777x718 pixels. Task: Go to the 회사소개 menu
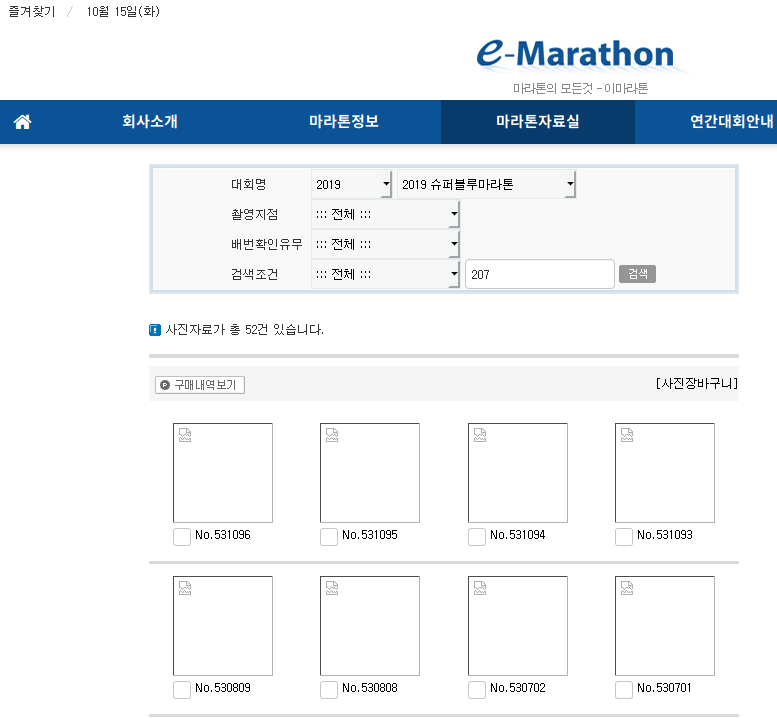point(150,122)
